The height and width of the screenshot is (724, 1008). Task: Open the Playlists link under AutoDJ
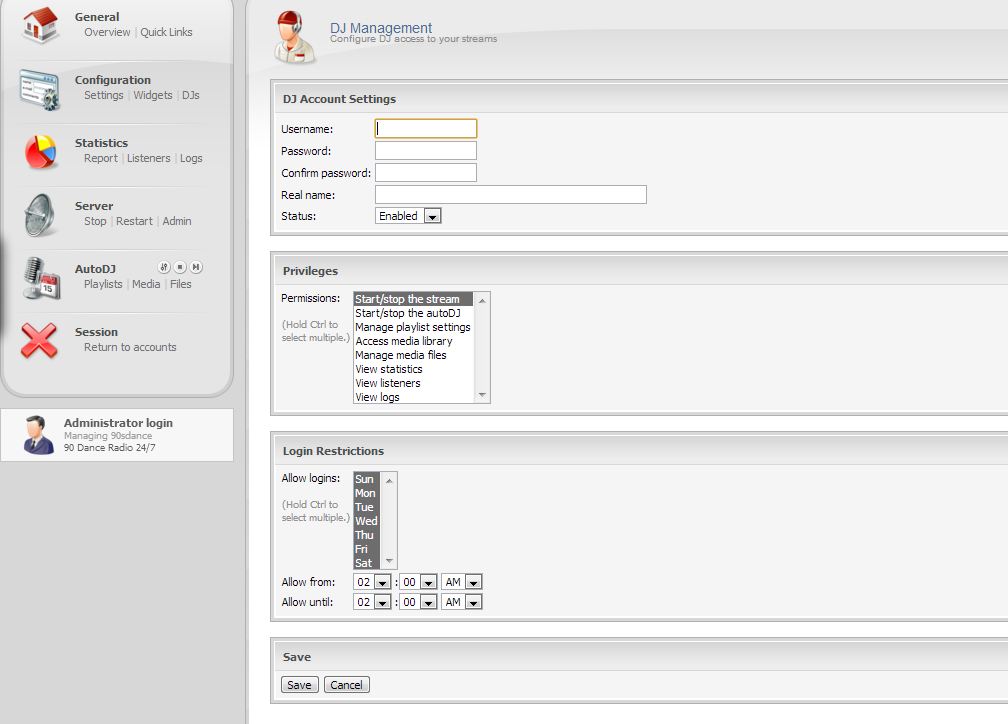103,284
